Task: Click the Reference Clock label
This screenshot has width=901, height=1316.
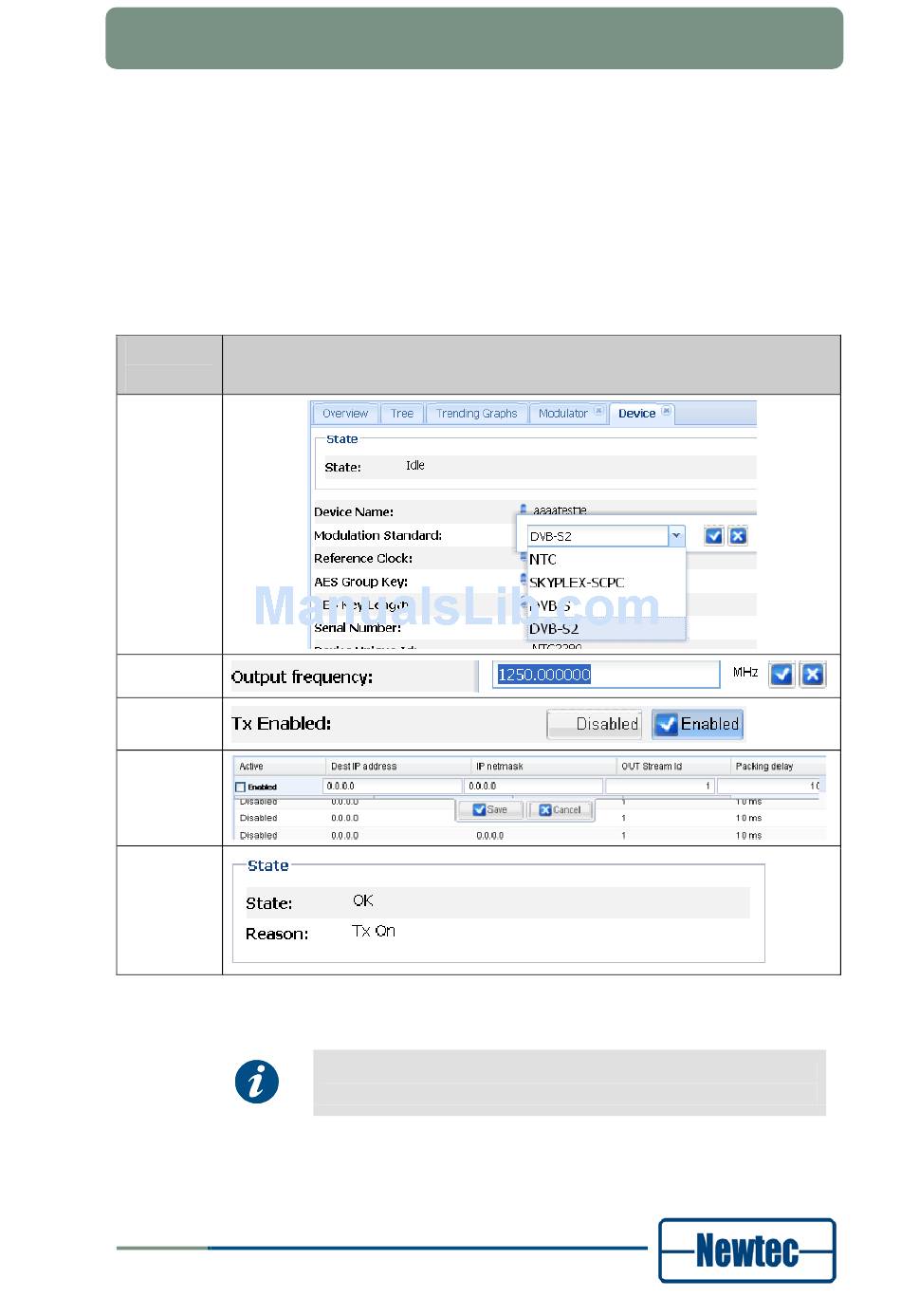Action: click(x=363, y=559)
